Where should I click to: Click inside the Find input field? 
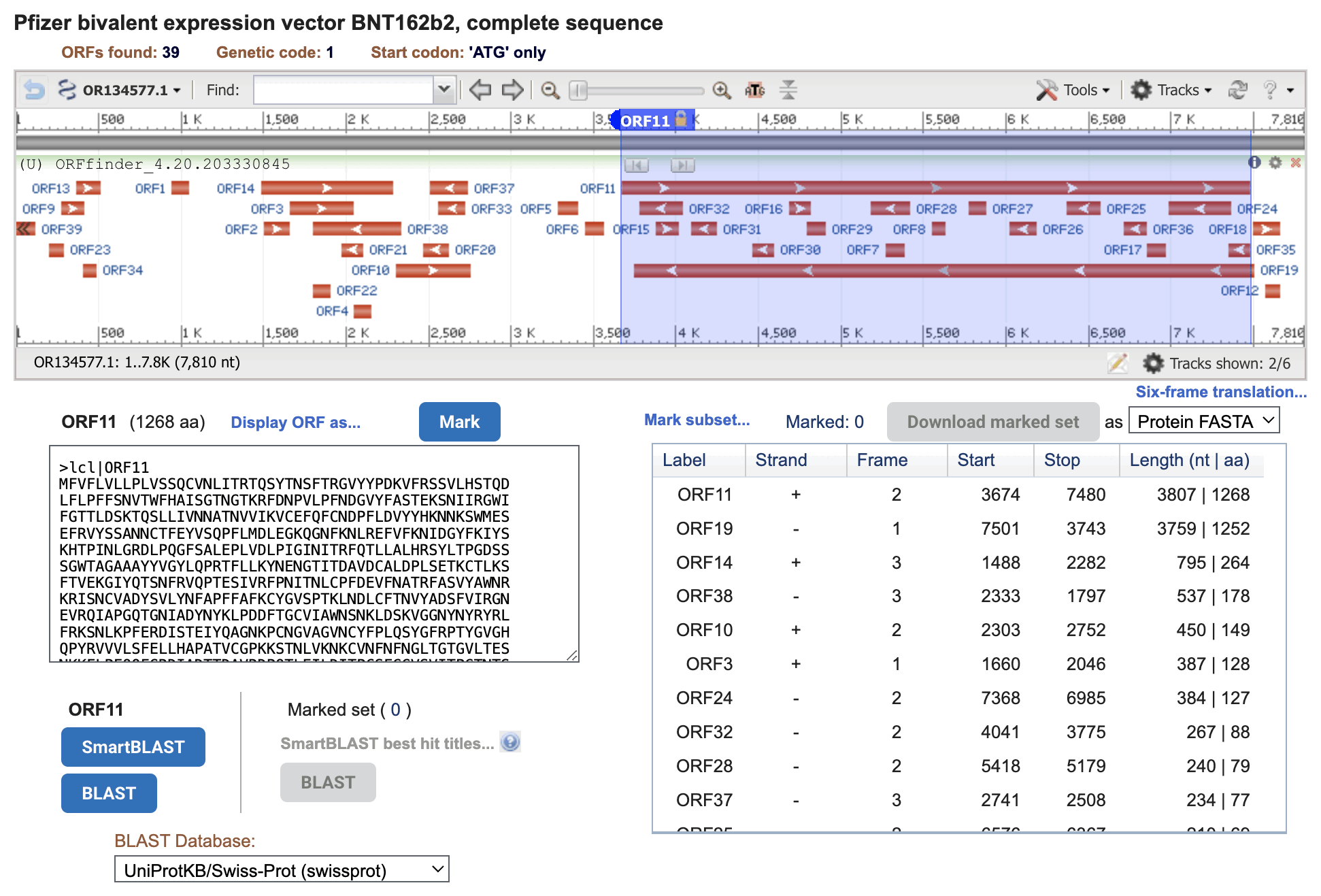[x=344, y=90]
